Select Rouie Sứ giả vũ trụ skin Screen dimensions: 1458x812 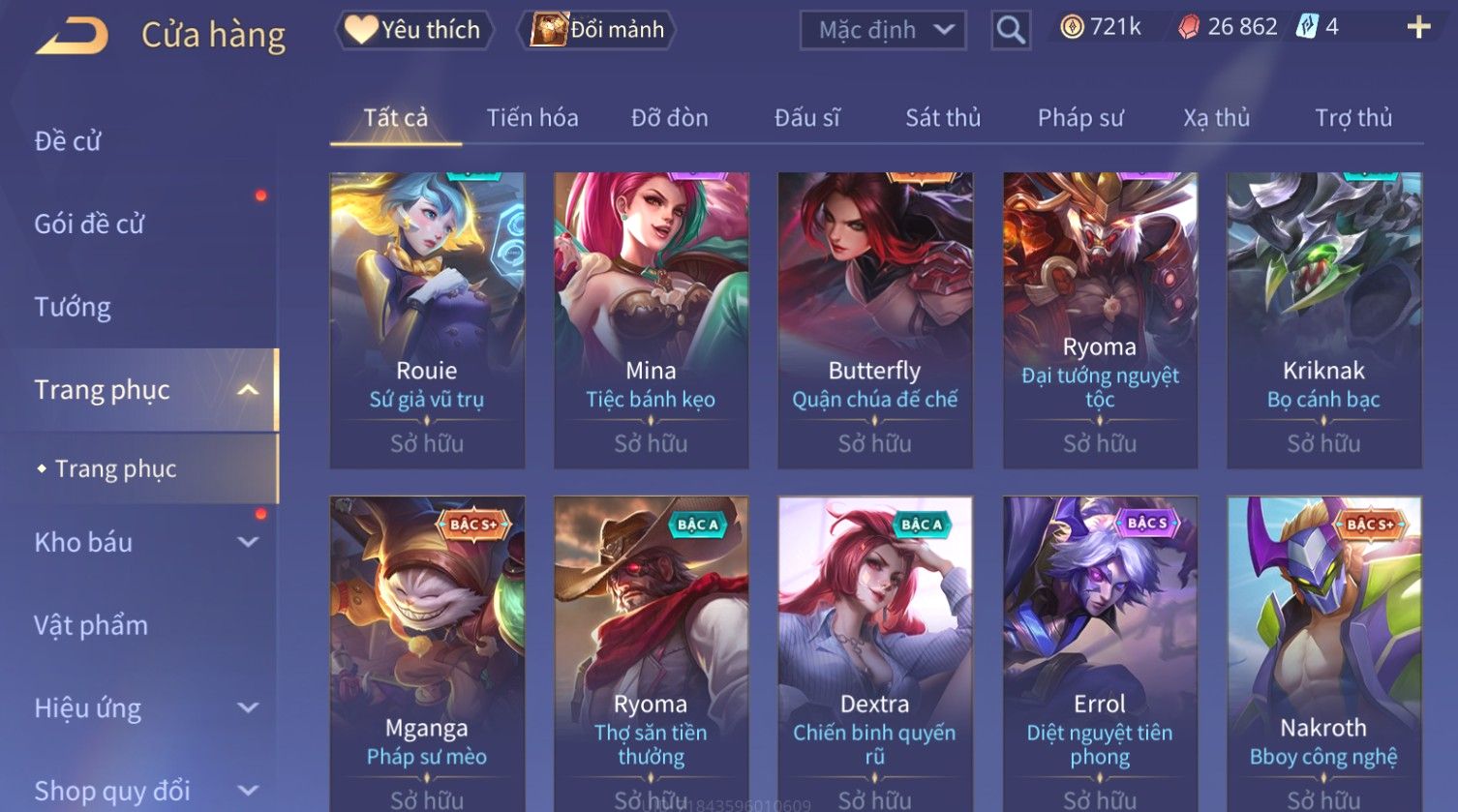click(427, 320)
